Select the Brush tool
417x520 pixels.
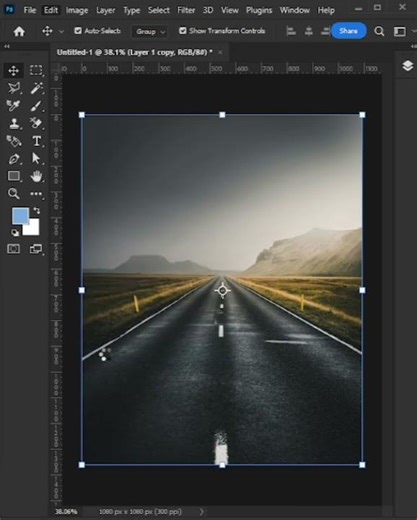[36, 106]
